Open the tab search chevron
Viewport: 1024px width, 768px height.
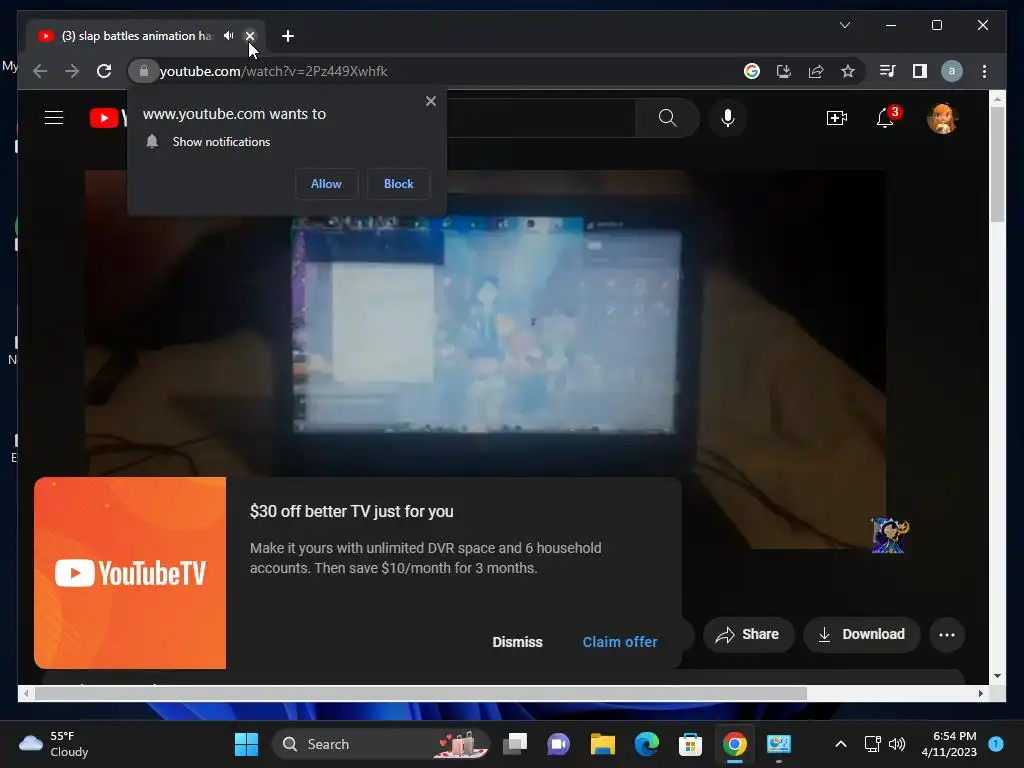click(844, 25)
